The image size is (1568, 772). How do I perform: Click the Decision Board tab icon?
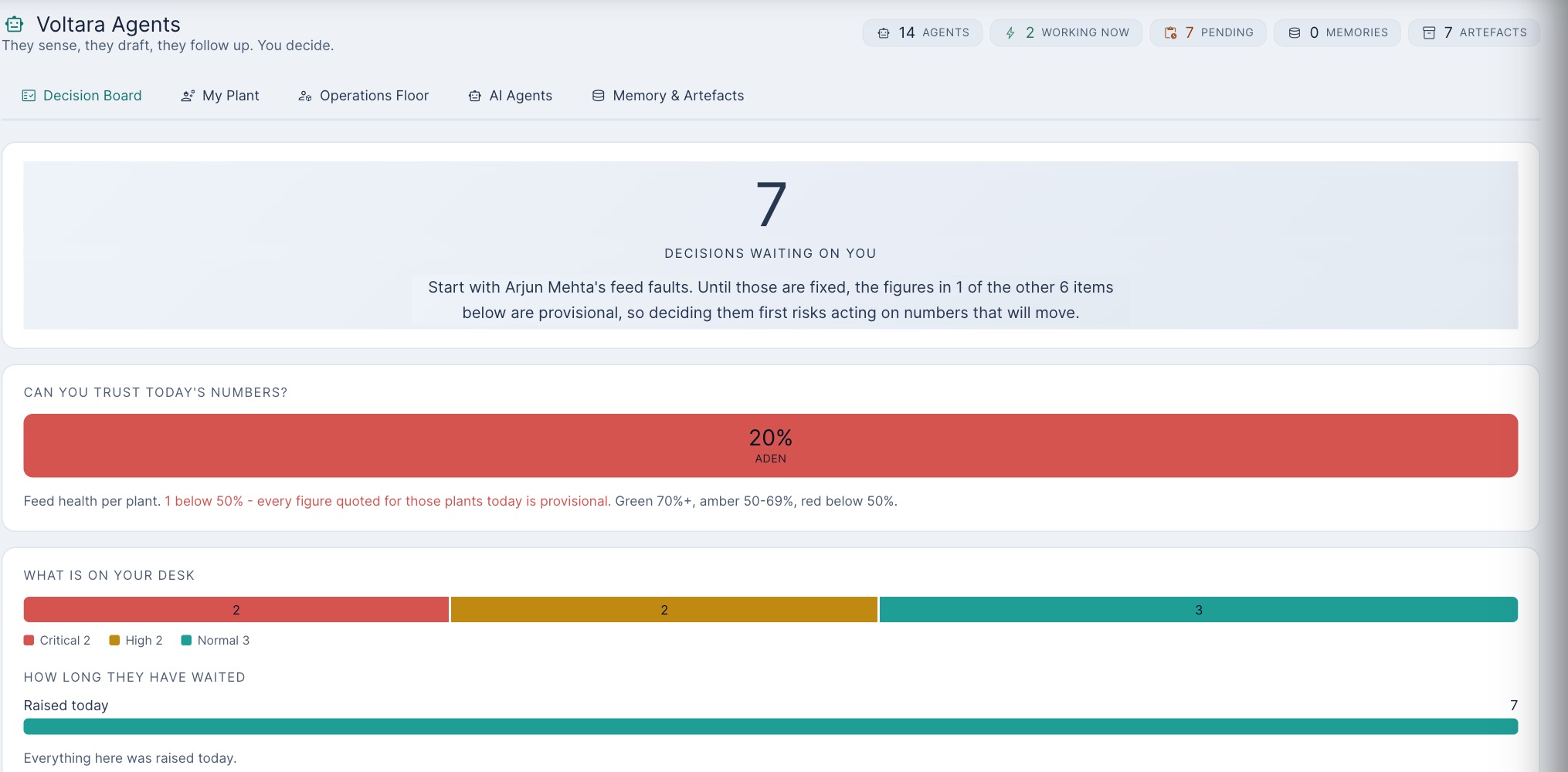coord(29,96)
